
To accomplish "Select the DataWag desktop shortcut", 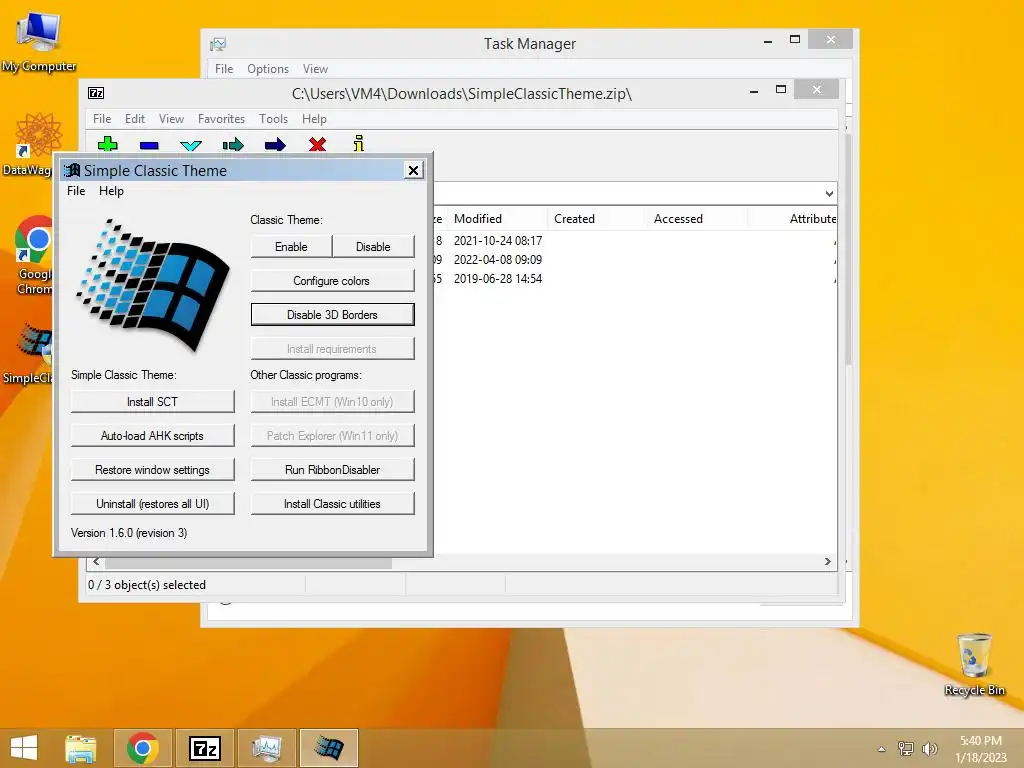I will pyautogui.click(x=27, y=144).
